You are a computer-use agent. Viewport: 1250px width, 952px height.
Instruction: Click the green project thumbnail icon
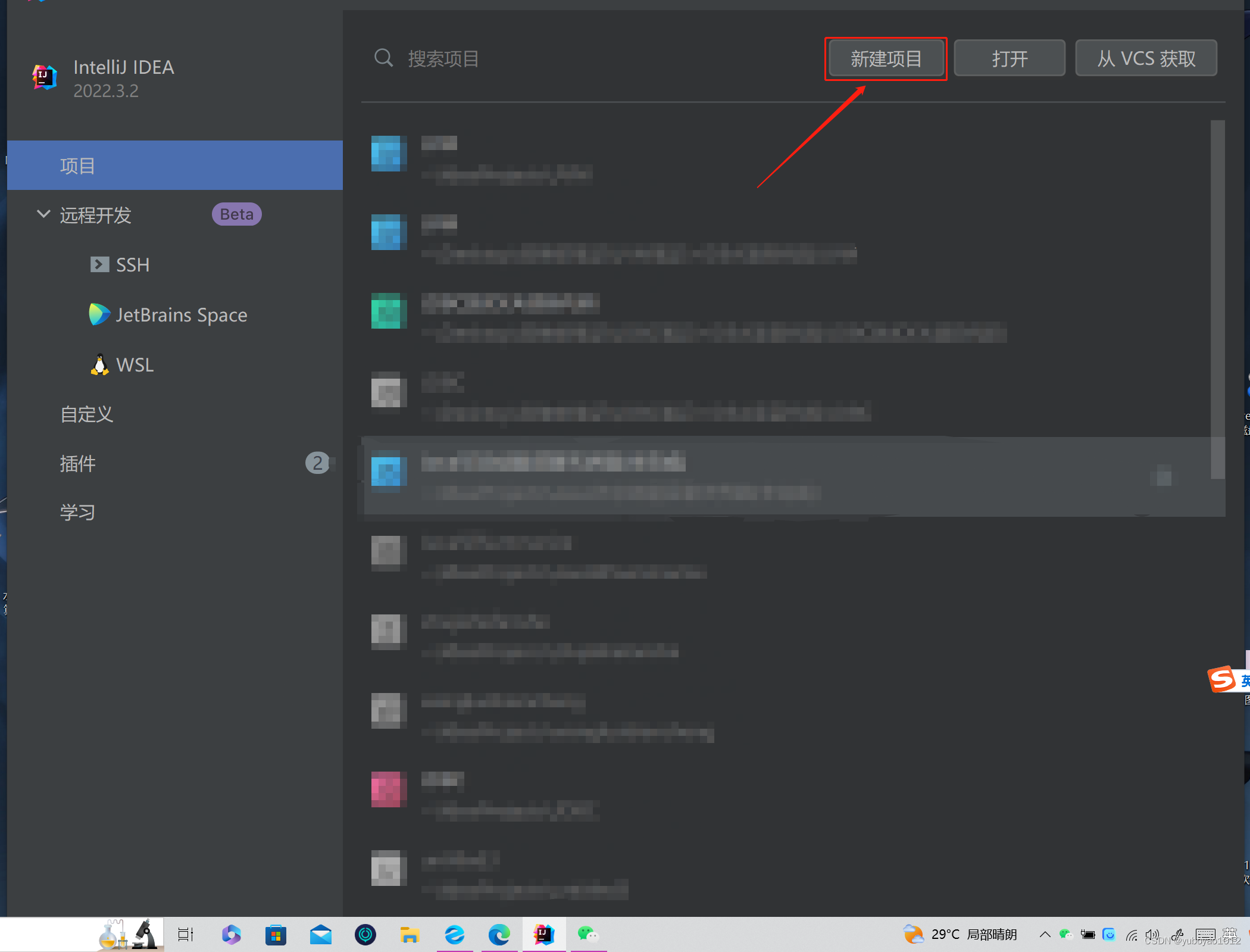pos(389,310)
